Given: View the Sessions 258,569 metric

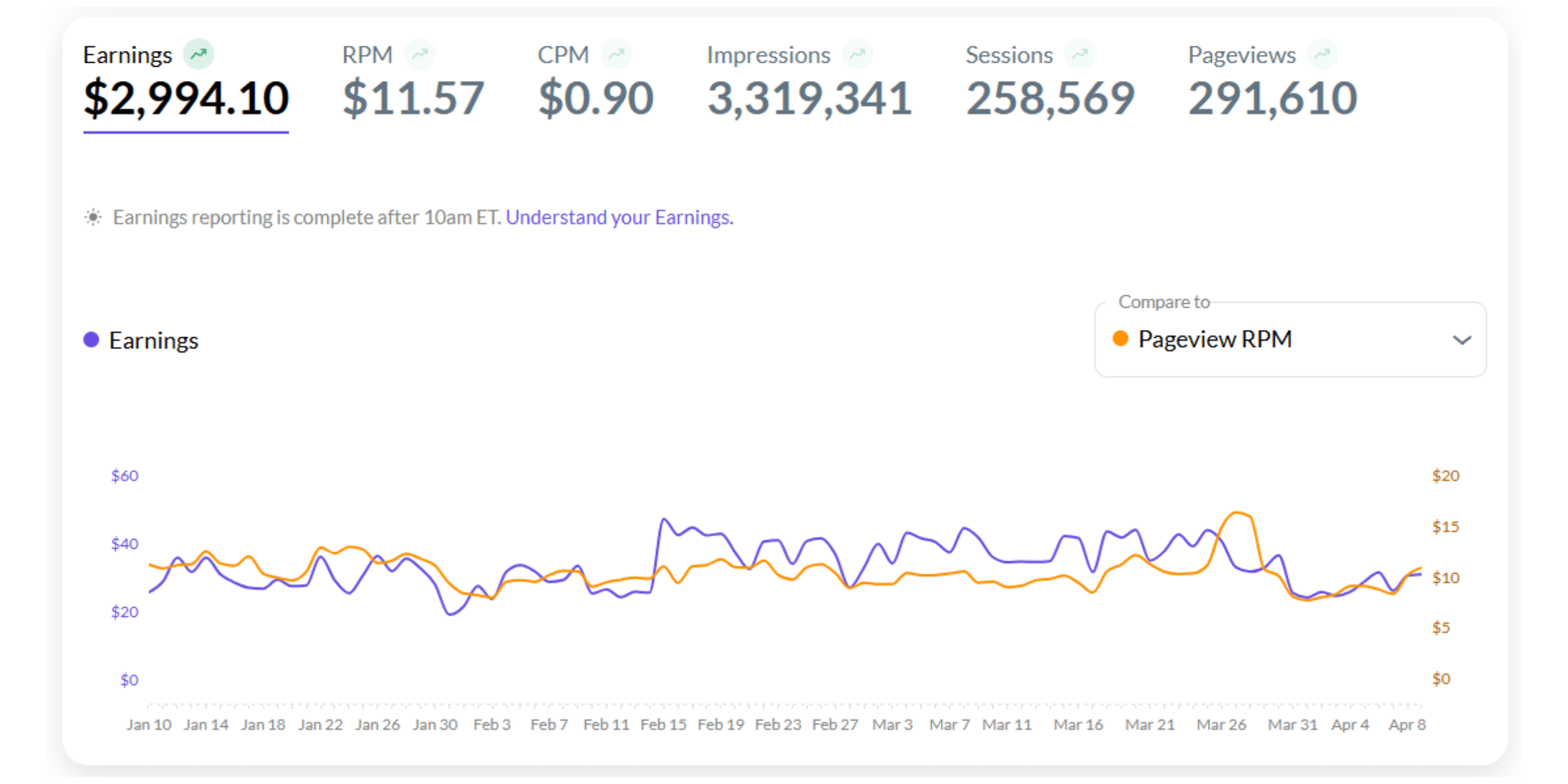Looking at the screenshot, I should coord(1050,98).
